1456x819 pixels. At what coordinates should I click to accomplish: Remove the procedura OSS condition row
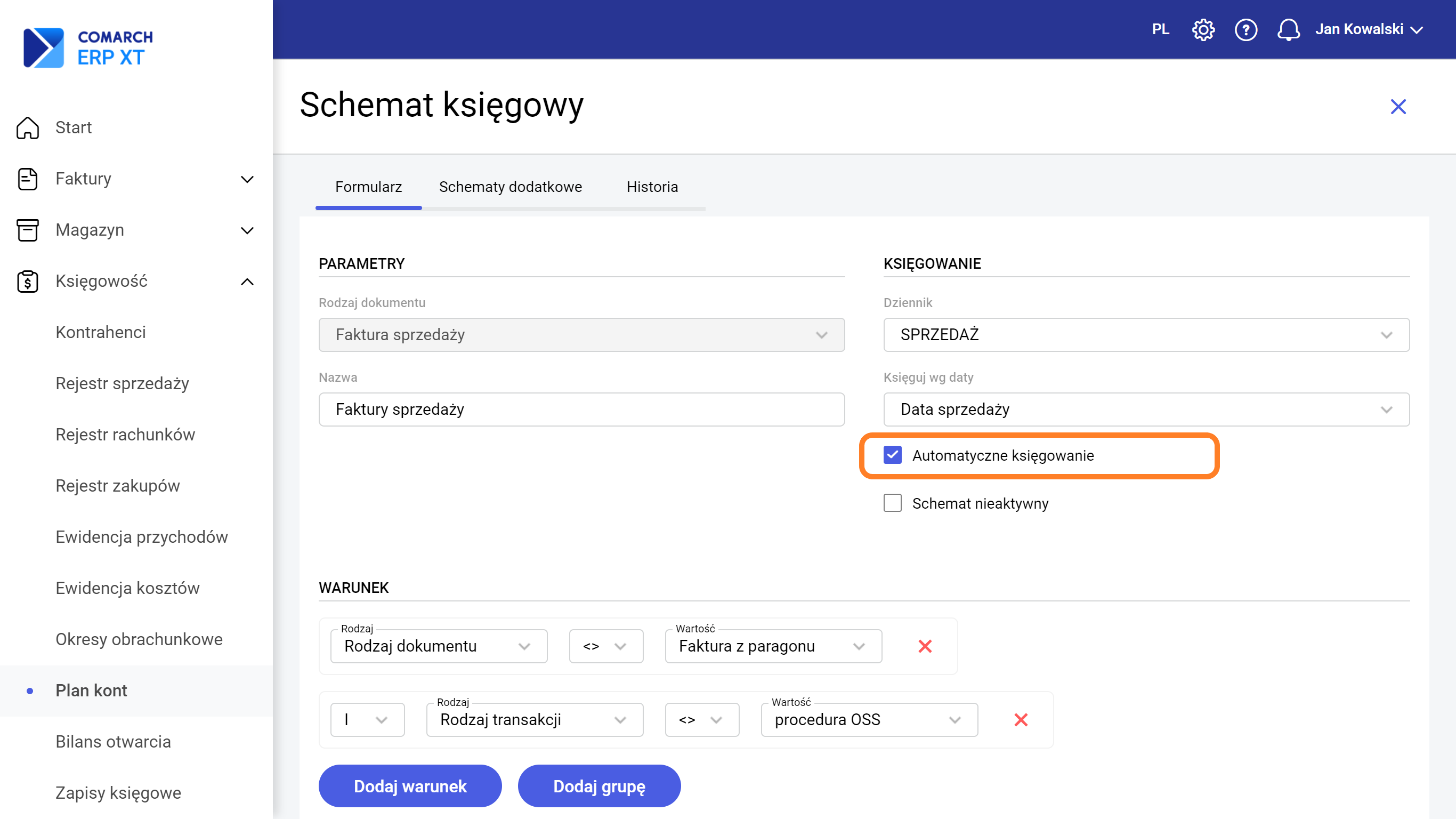click(x=1021, y=719)
